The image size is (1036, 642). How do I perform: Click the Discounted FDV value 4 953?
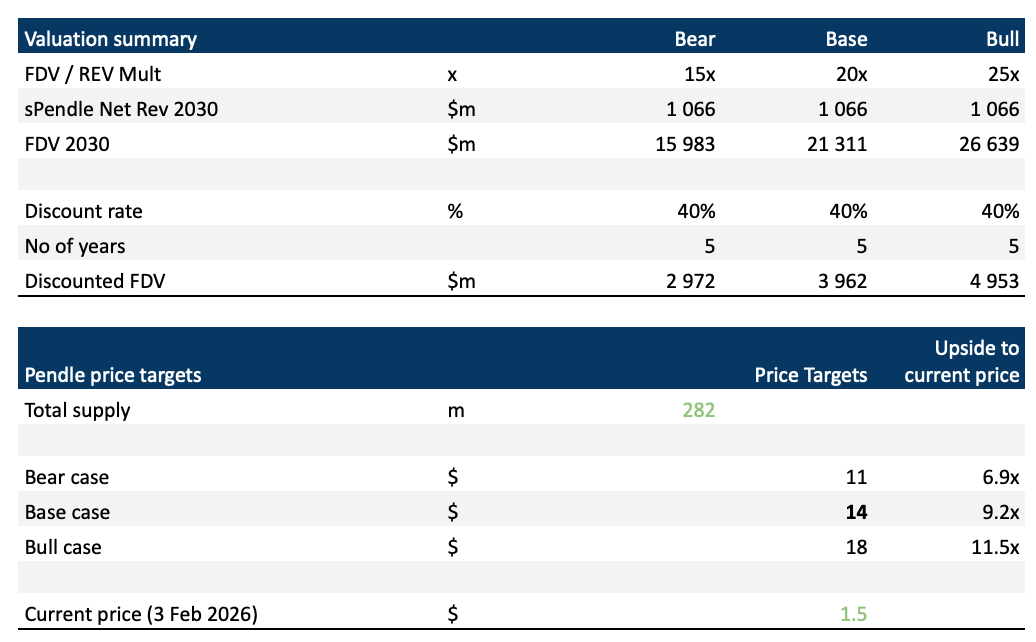click(995, 280)
